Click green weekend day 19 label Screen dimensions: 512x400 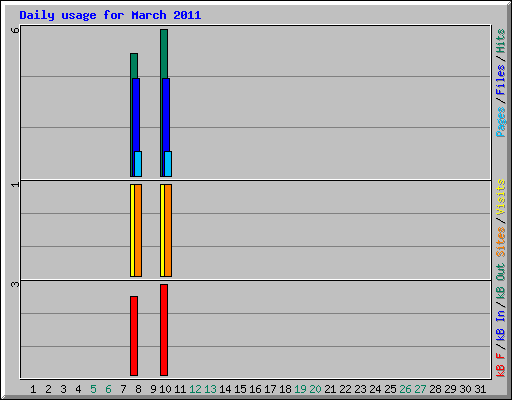300,389
